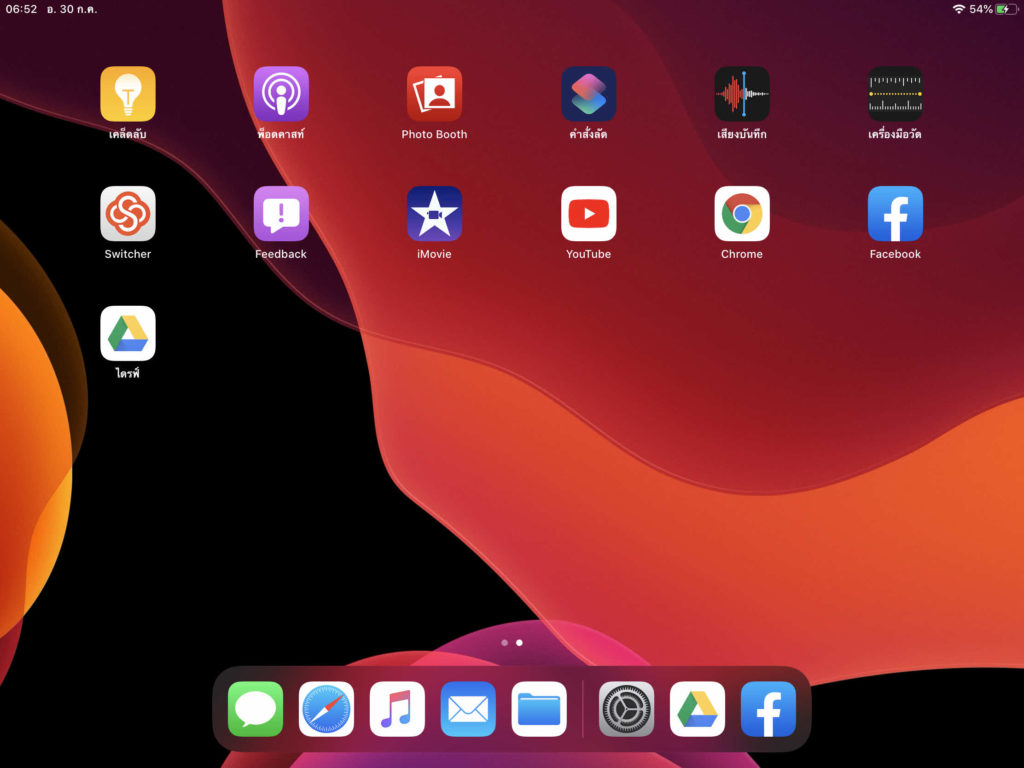Screen dimensions: 1024x768
Task: Open Messages from the dock
Action: click(255, 709)
